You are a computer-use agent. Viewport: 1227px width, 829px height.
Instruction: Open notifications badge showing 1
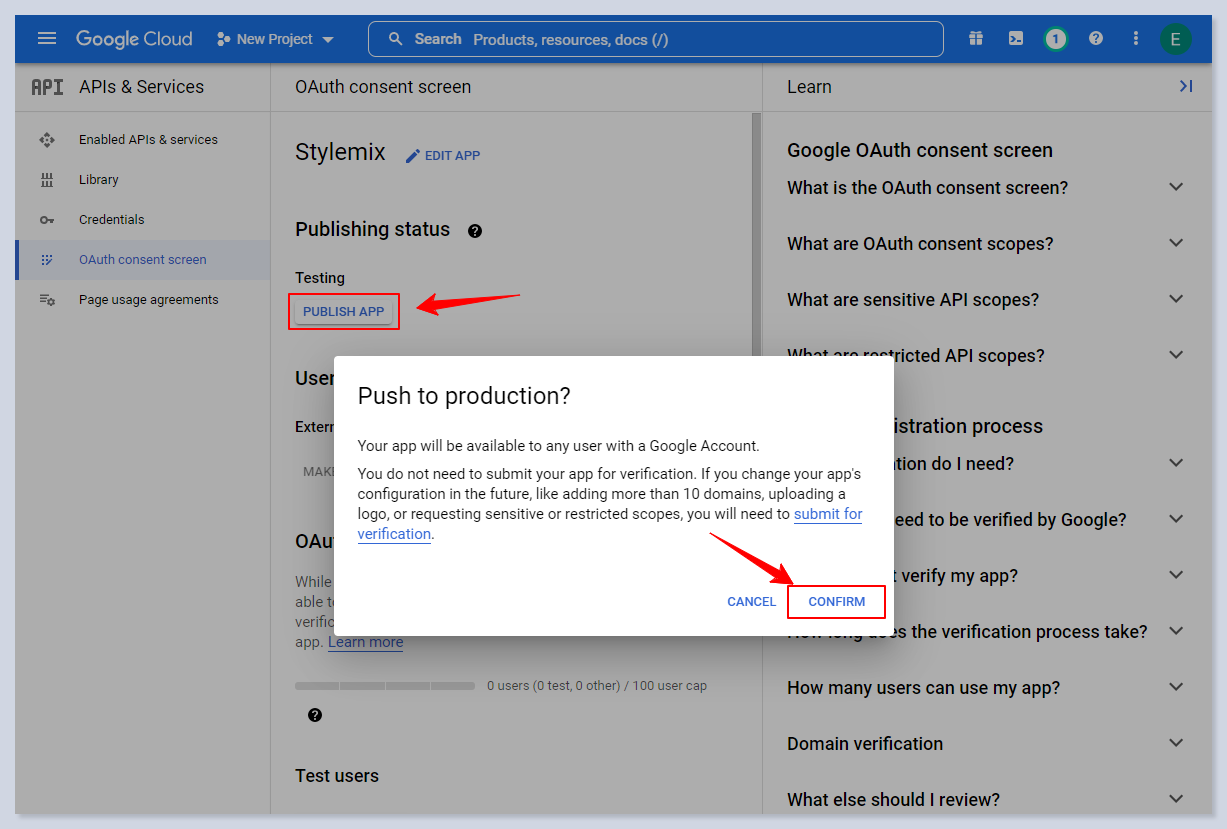[1055, 39]
